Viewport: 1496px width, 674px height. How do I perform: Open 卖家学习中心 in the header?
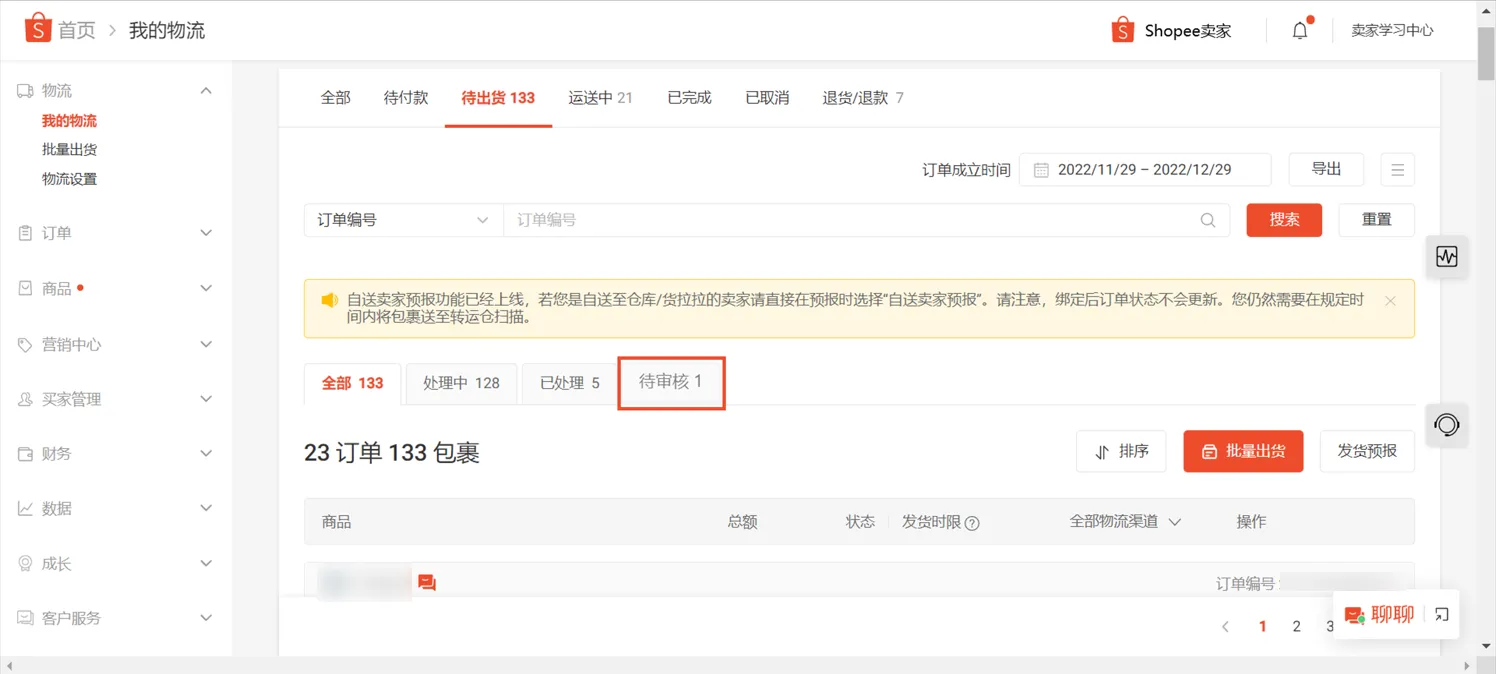pos(1392,30)
